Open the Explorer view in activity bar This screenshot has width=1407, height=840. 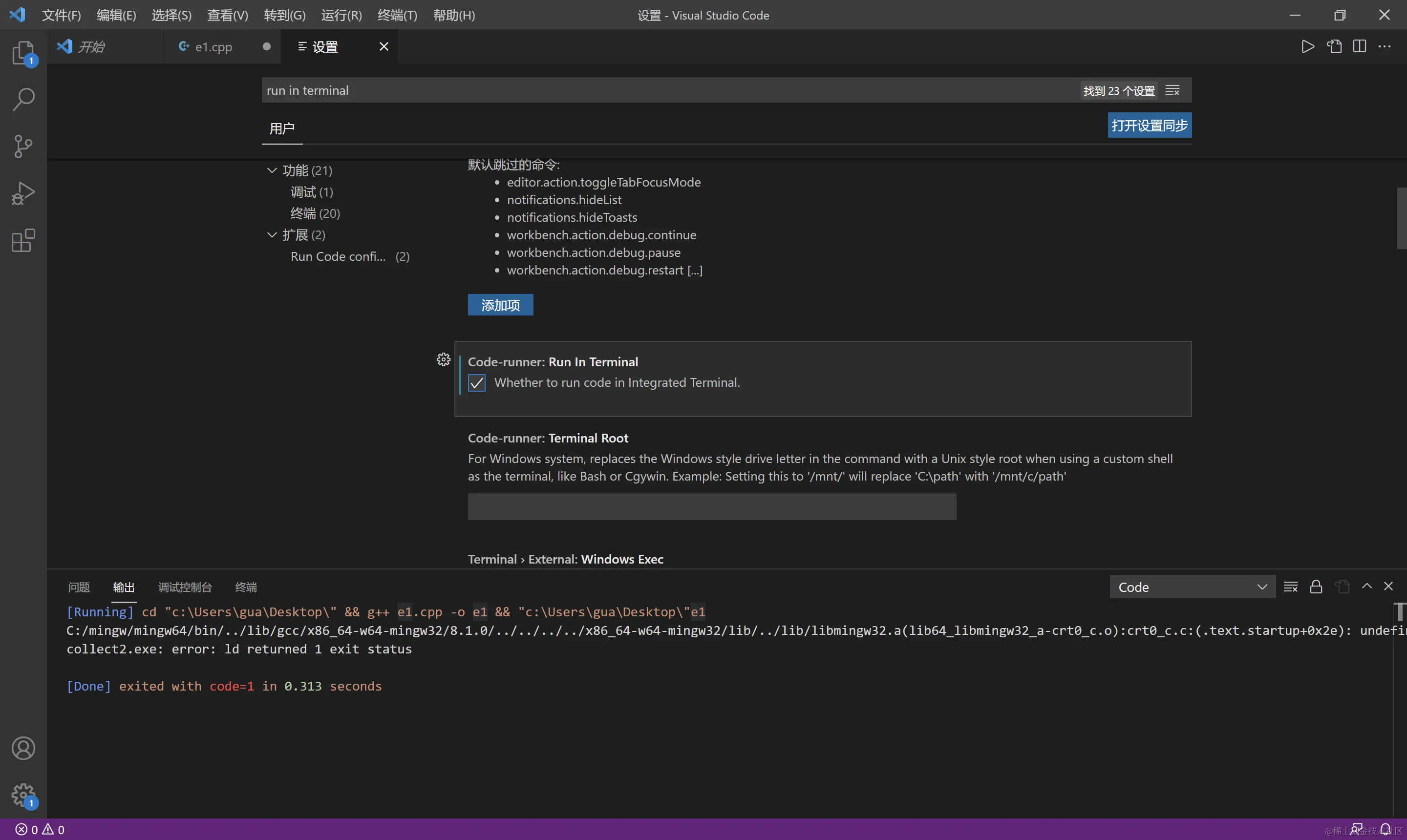(x=23, y=53)
